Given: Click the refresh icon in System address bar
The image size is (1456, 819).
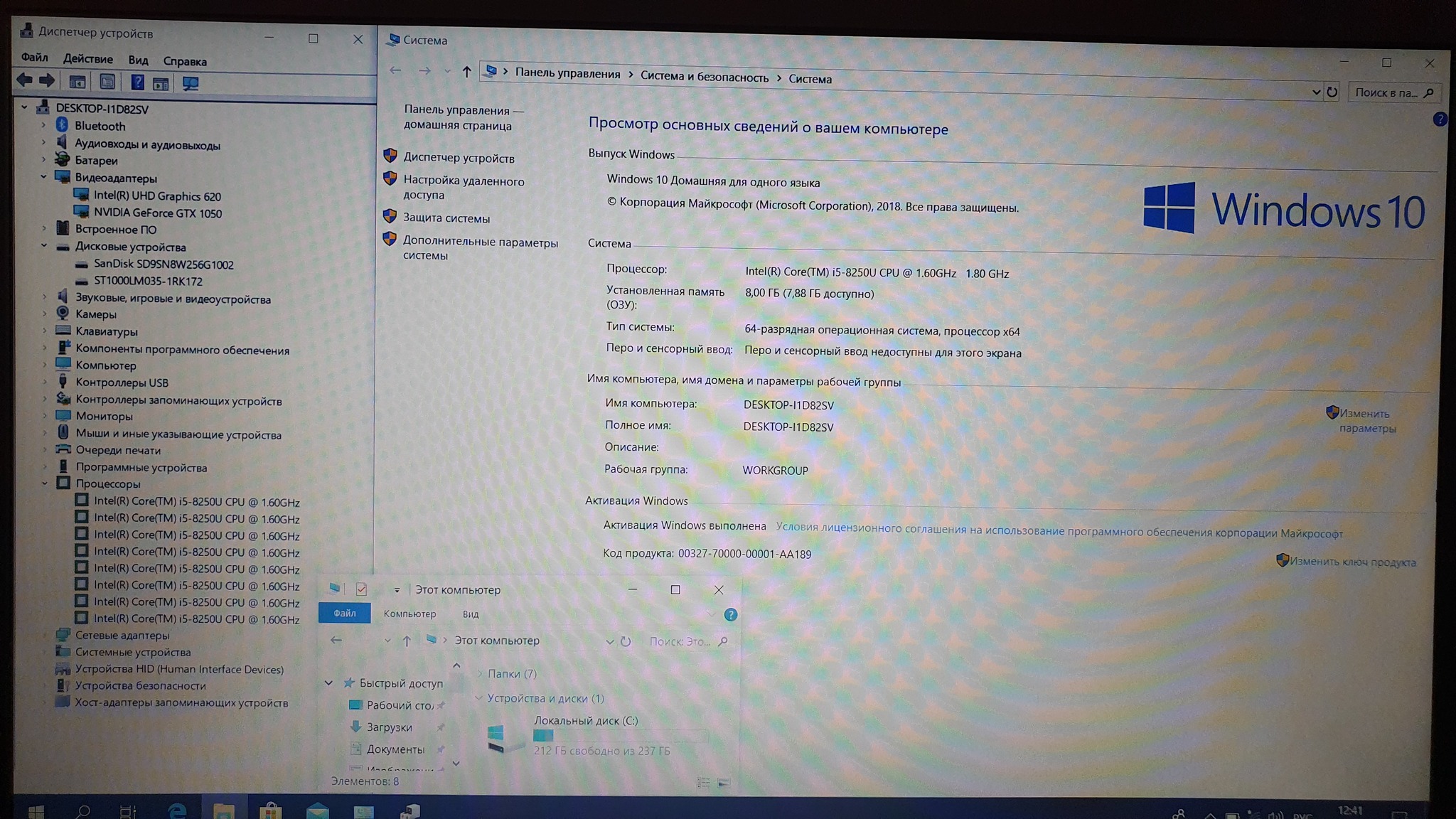Looking at the screenshot, I should (1332, 92).
